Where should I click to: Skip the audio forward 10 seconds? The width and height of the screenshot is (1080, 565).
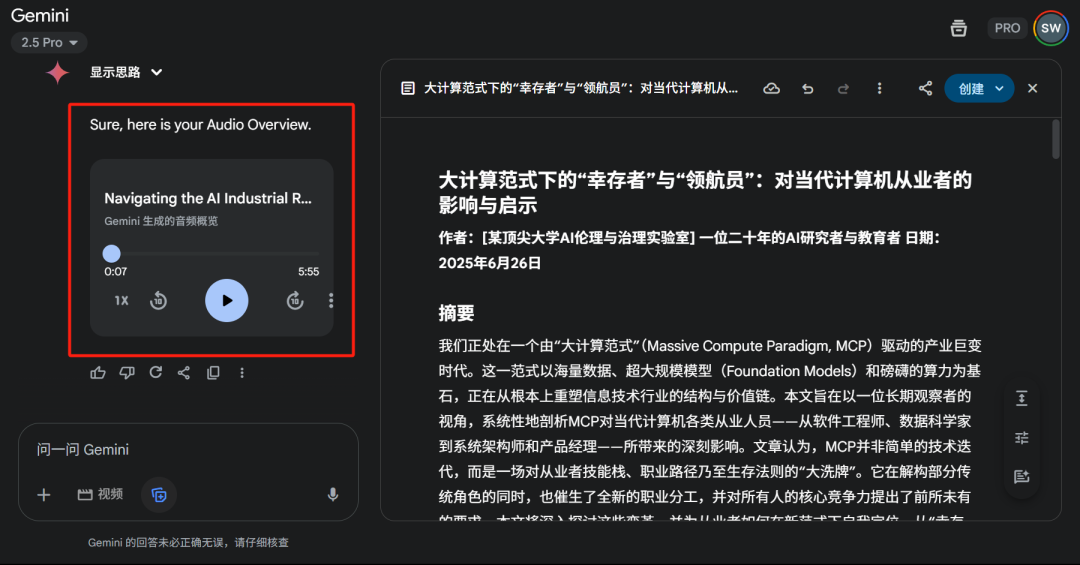(295, 300)
